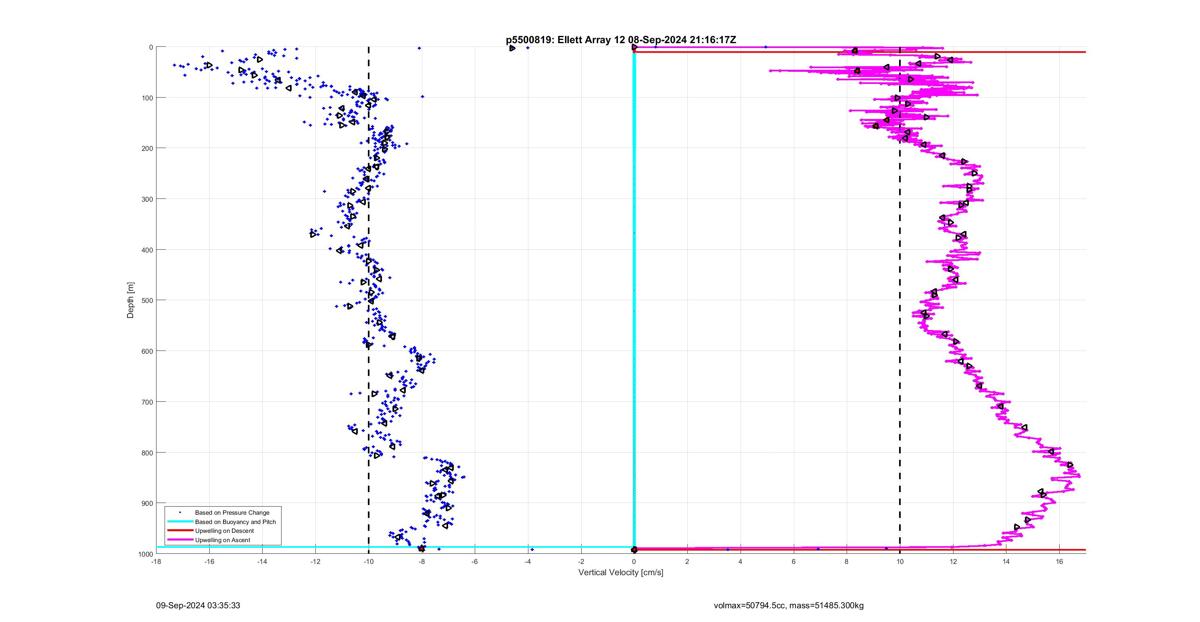
Task: Click x-axis tick label '2'
Action: tap(687, 562)
